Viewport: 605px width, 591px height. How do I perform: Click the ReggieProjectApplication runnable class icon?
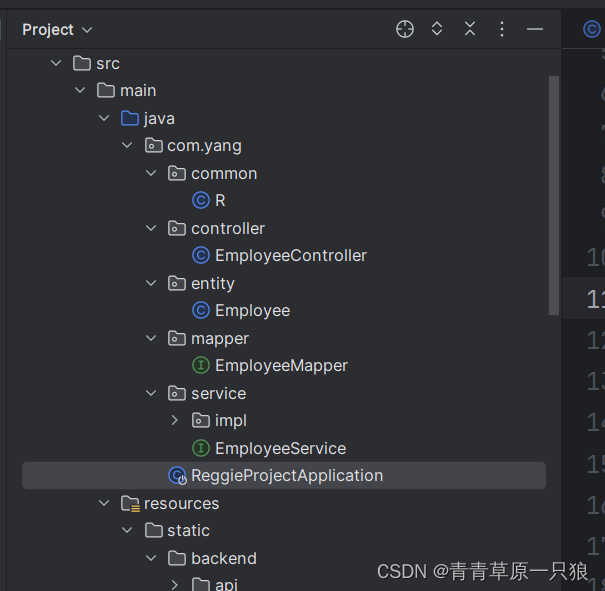click(177, 476)
